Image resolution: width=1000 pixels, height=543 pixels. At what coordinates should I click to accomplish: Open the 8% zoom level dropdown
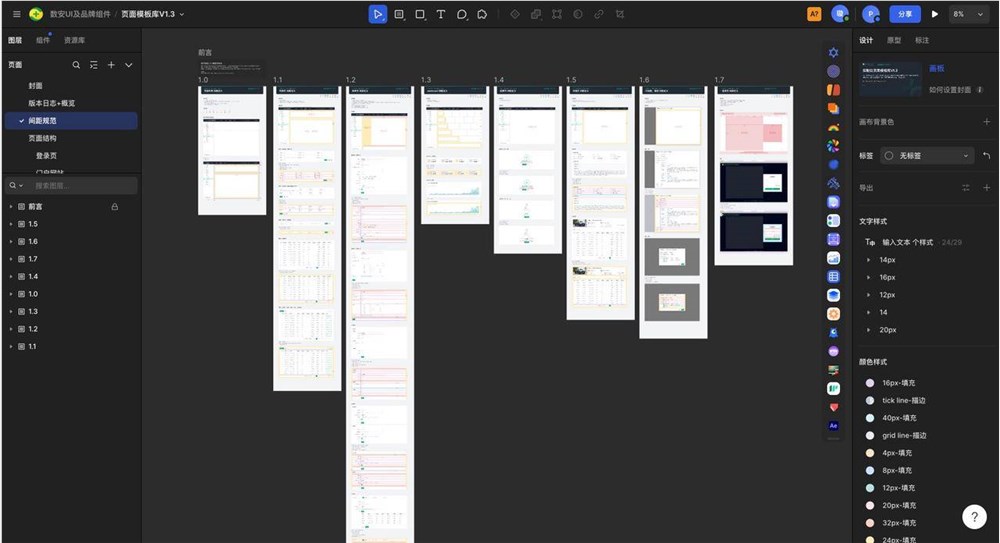(x=968, y=14)
